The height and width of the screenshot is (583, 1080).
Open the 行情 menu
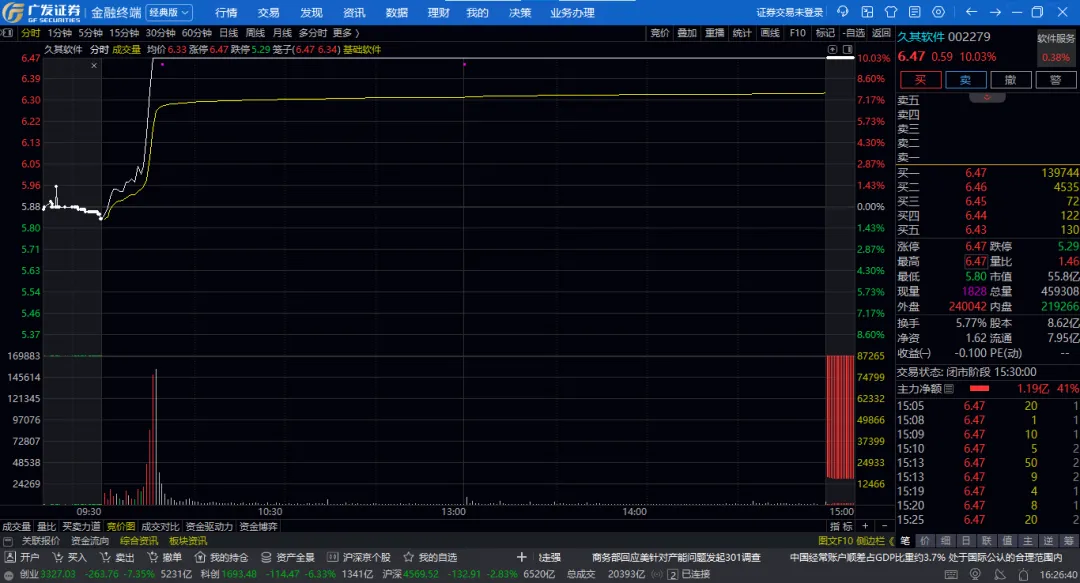(226, 12)
